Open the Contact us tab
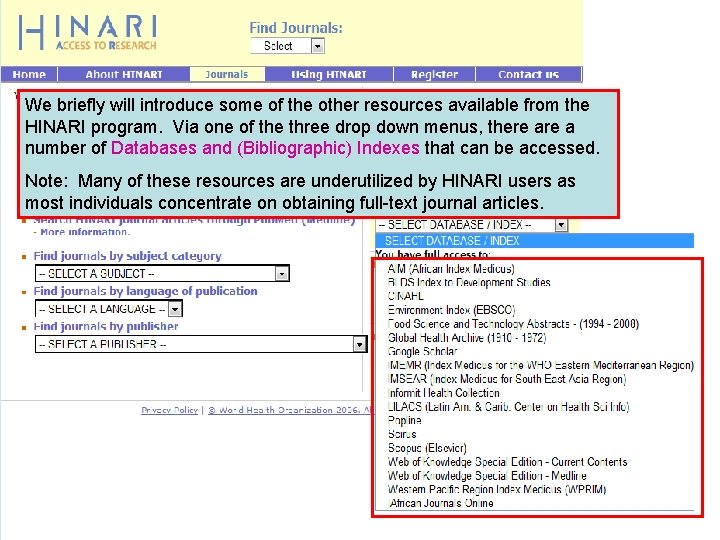 coord(529,74)
